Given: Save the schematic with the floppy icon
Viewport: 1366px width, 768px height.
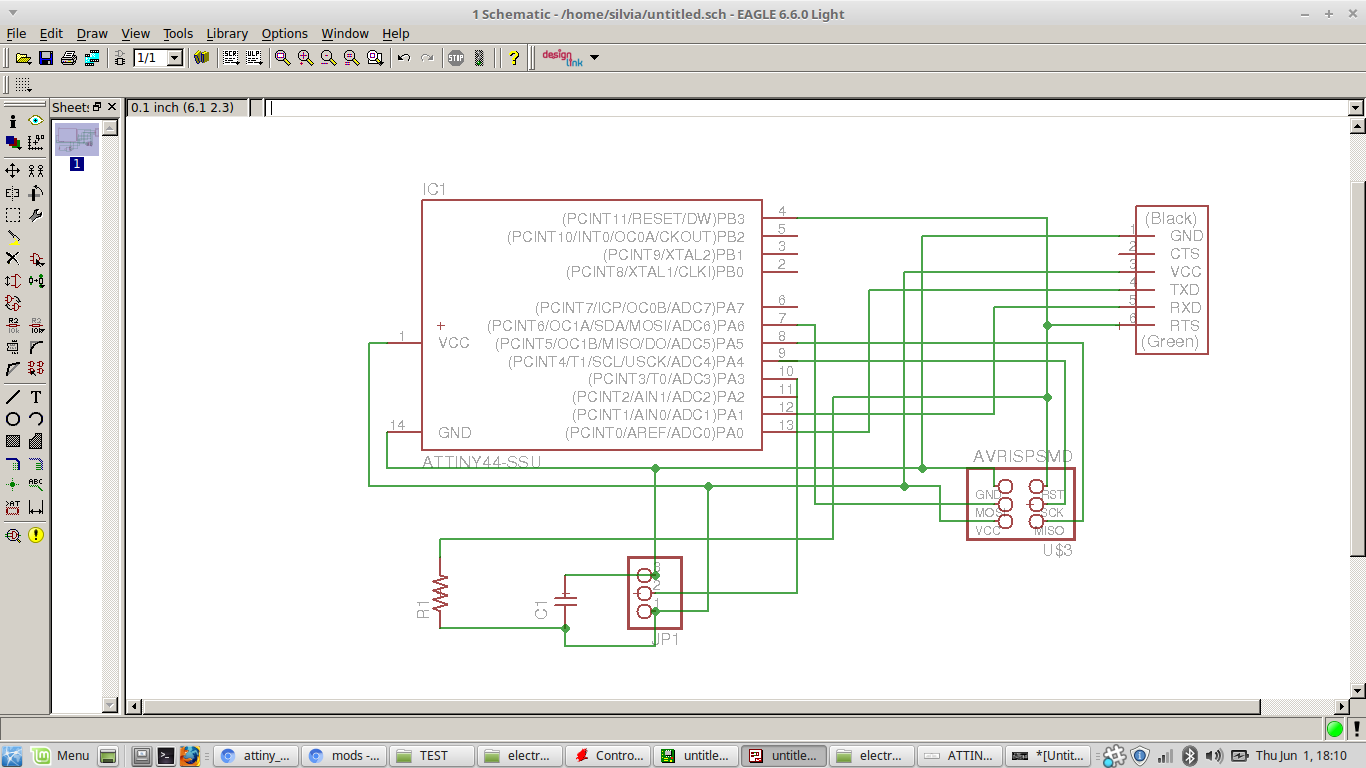Looking at the screenshot, I should (x=46, y=58).
